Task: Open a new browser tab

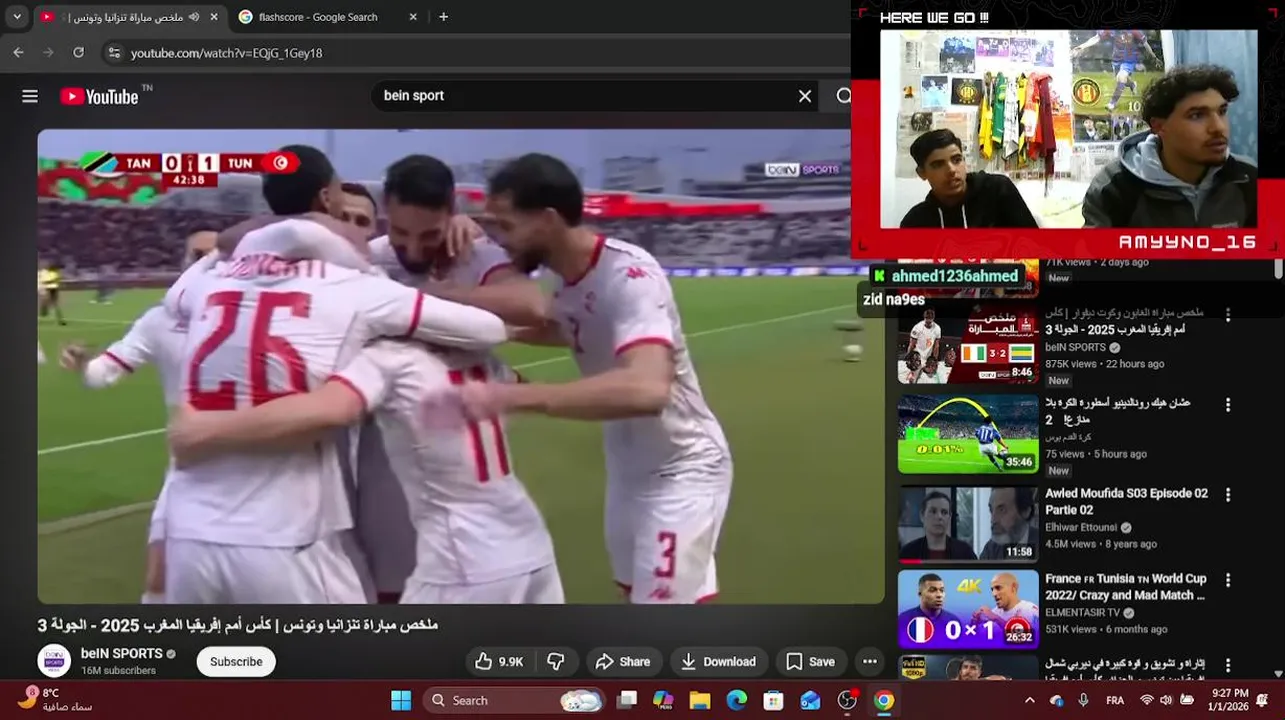Action: pos(443,17)
